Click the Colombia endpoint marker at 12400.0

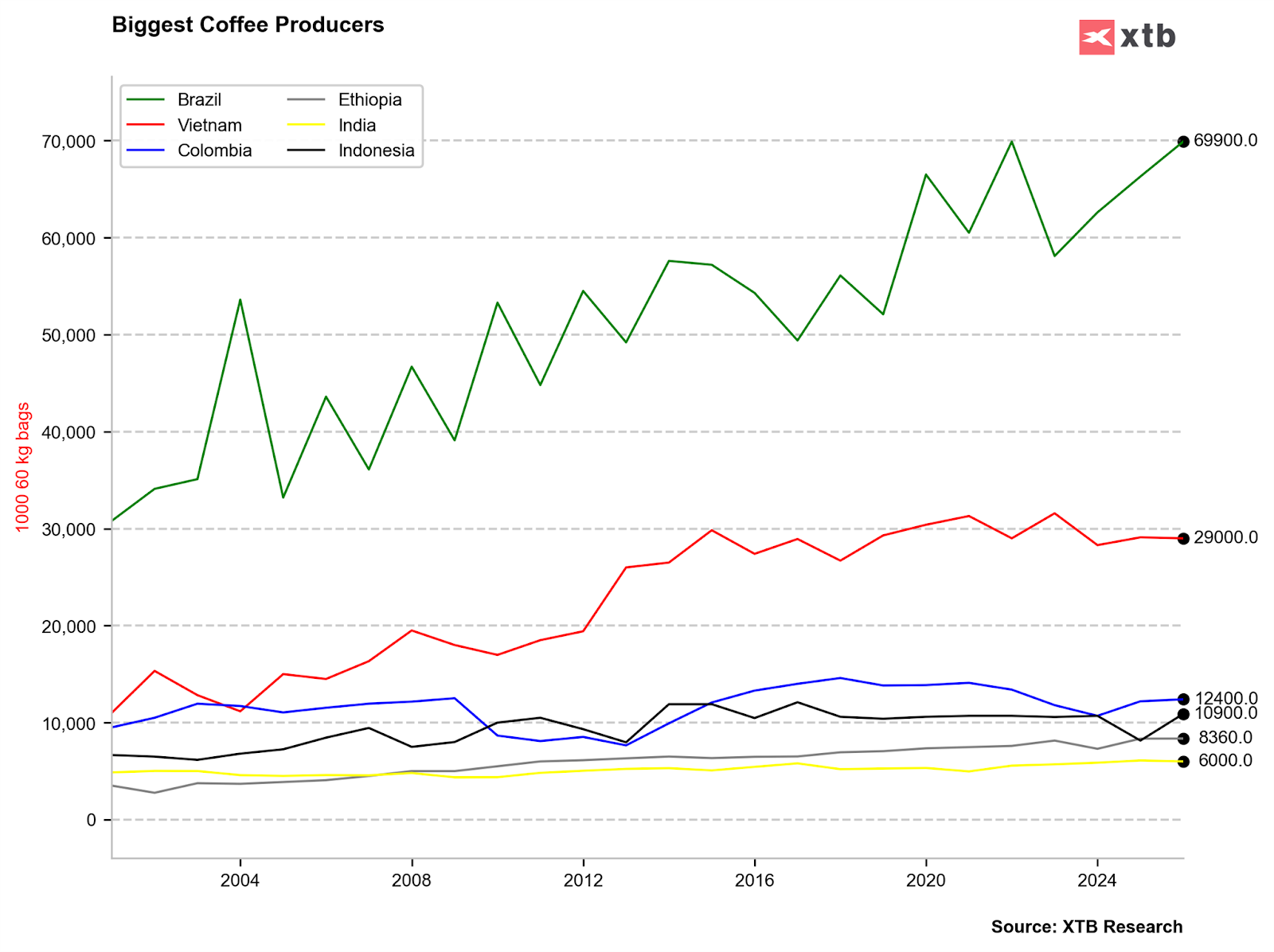(1183, 700)
